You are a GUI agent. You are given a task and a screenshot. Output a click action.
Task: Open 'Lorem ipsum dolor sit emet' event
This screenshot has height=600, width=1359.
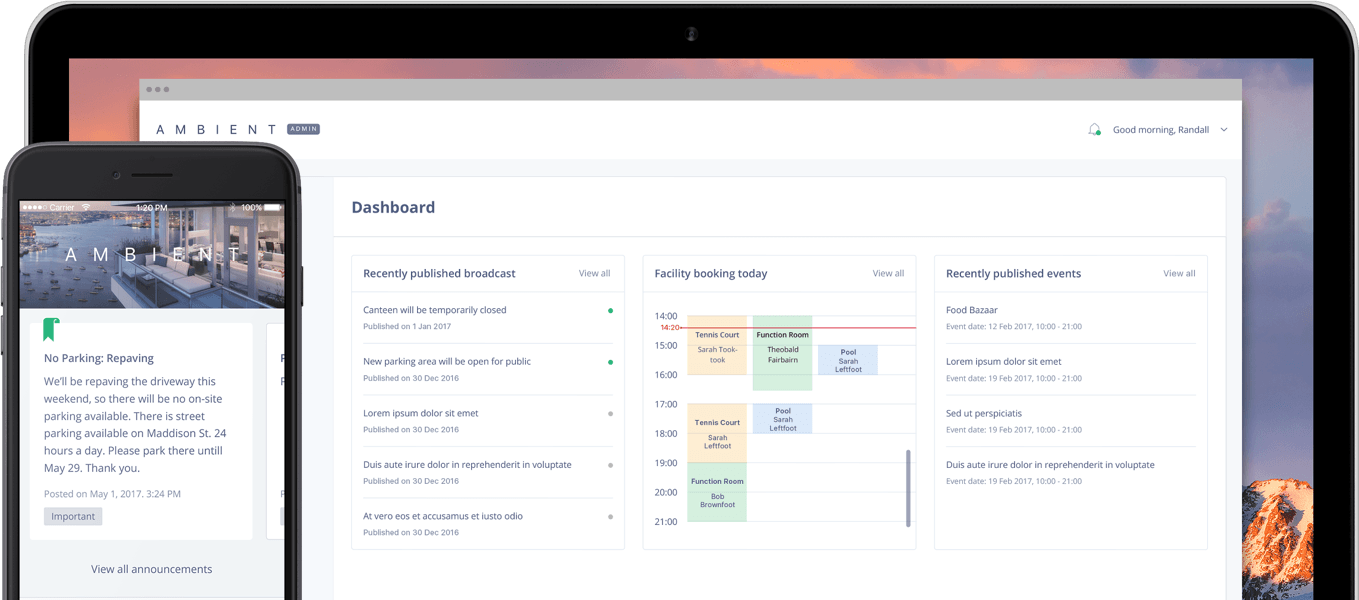[x=1071, y=369]
